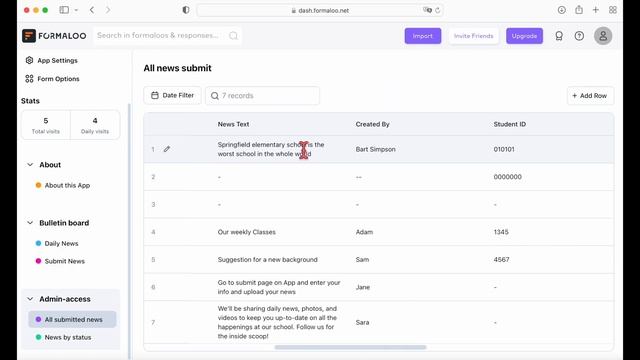Show Safari tab overview
Image resolution: width=640 pixels, height=360 pixels.
click(613, 10)
